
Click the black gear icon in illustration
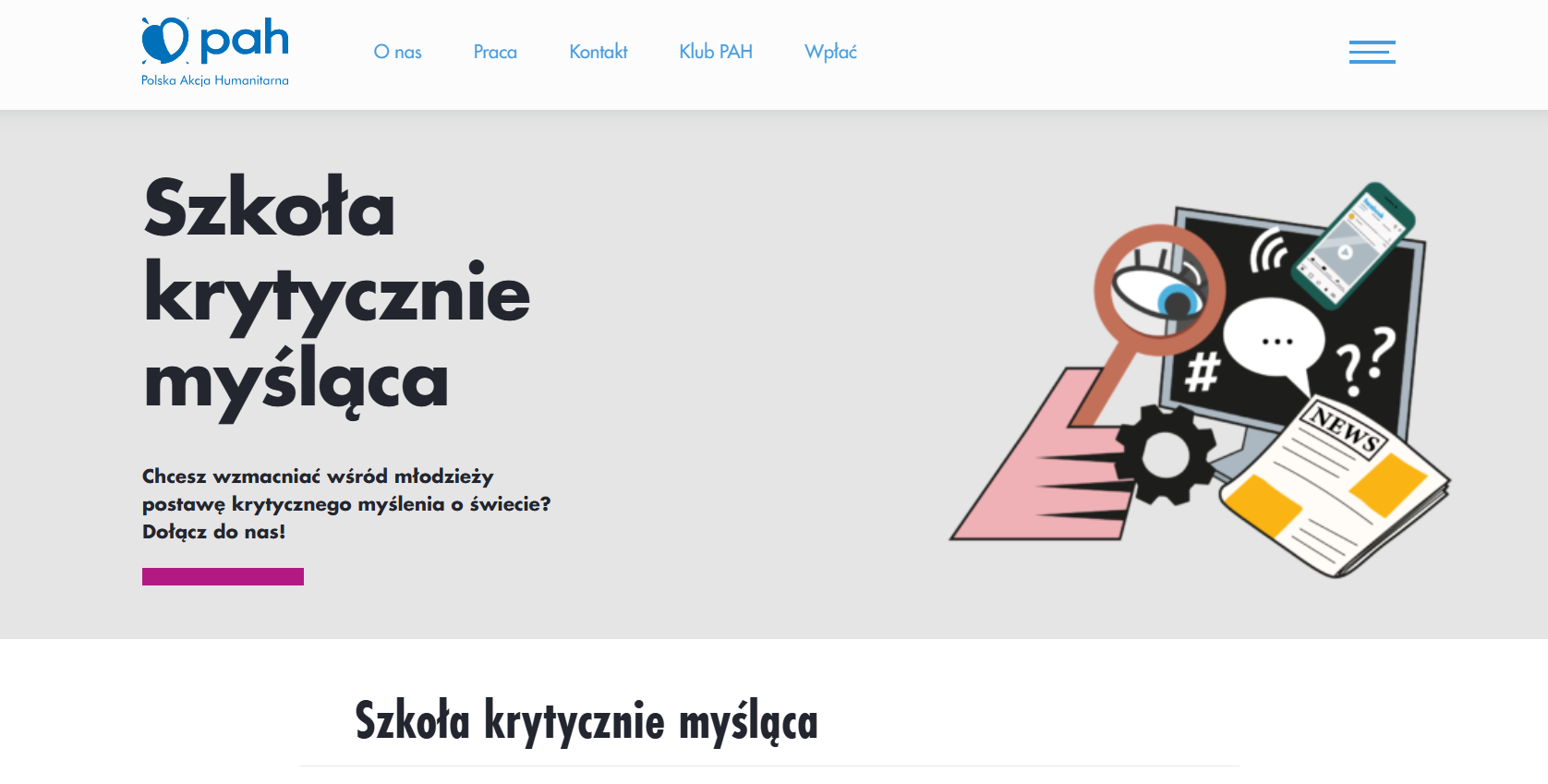pyautogui.click(x=1165, y=454)
